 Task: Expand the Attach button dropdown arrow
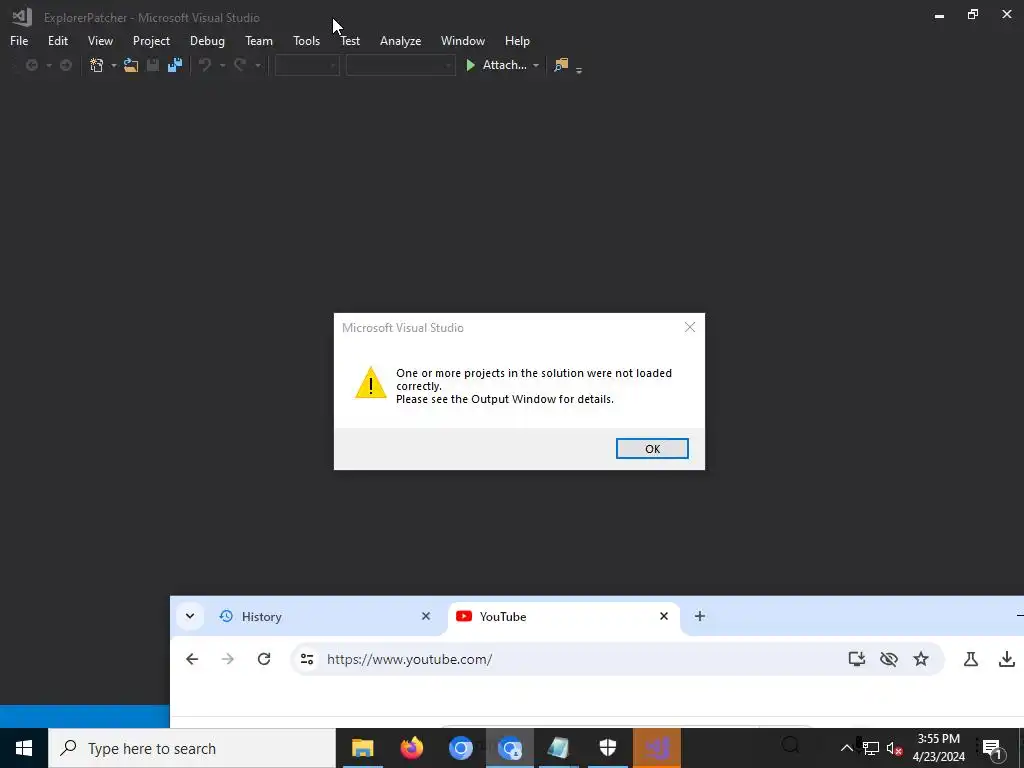(536, 65)
